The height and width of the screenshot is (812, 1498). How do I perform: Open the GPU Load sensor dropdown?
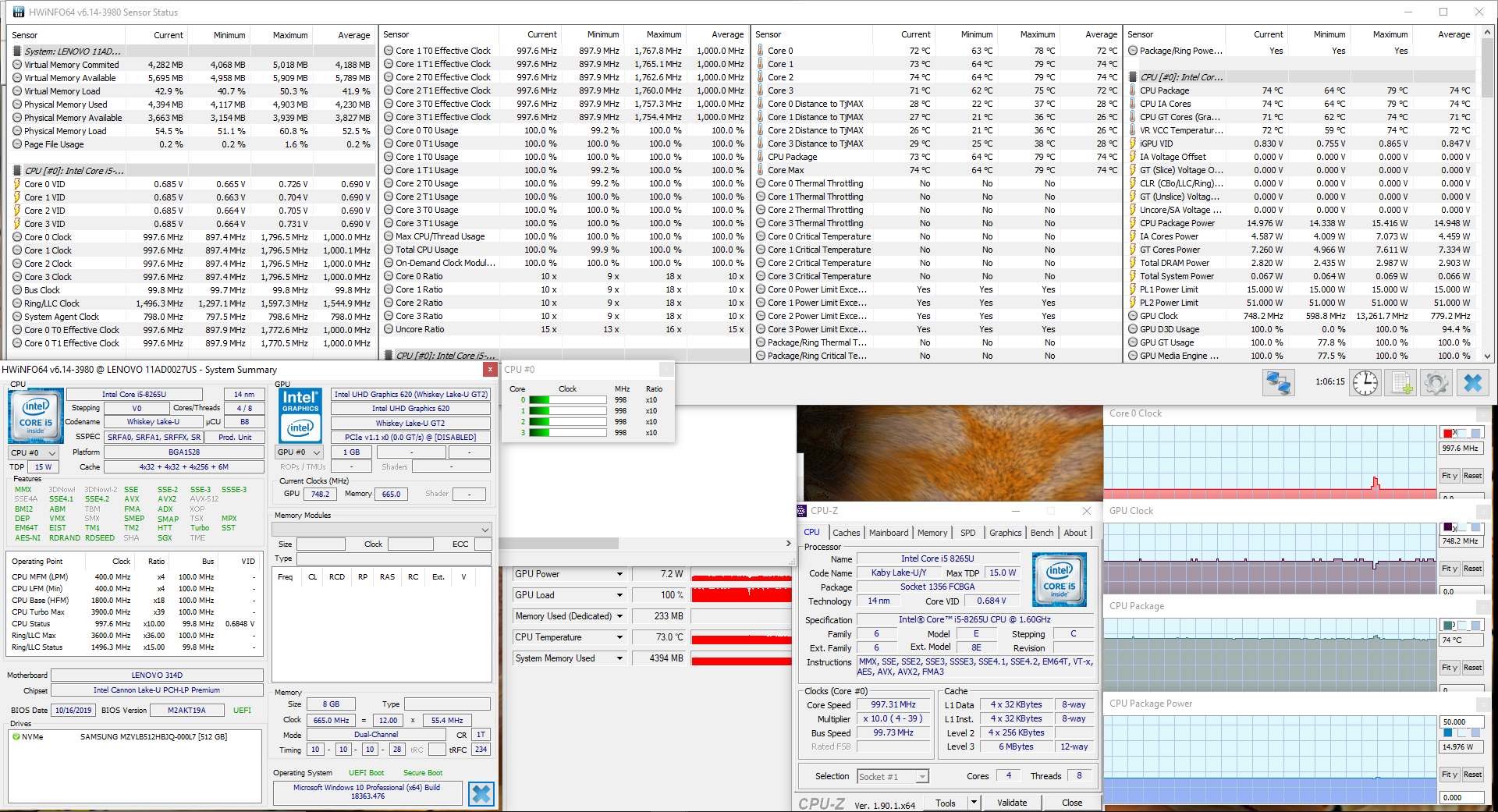coord(619,595)
